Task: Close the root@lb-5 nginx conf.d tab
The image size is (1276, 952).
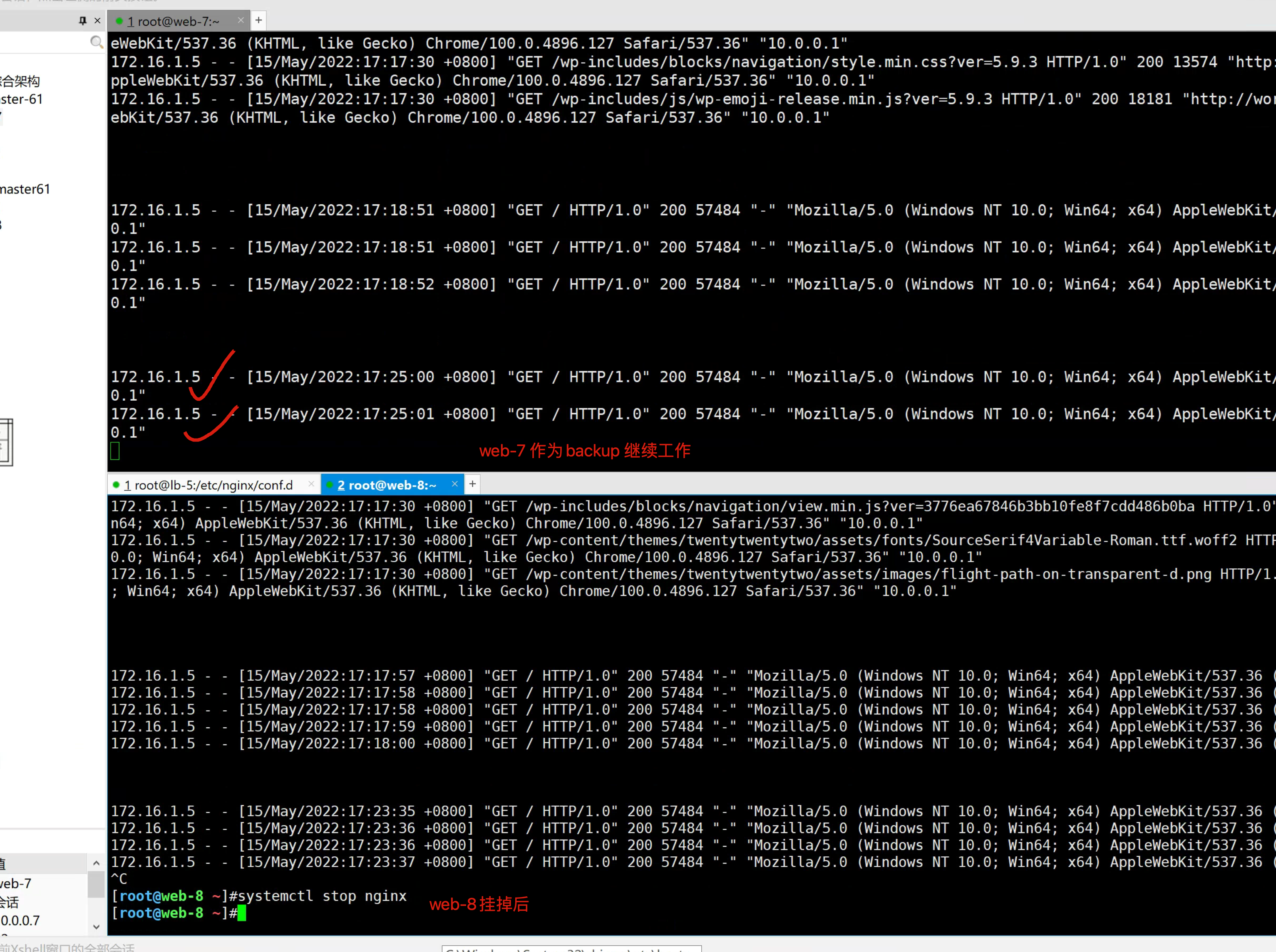Action: coord(311,484)
